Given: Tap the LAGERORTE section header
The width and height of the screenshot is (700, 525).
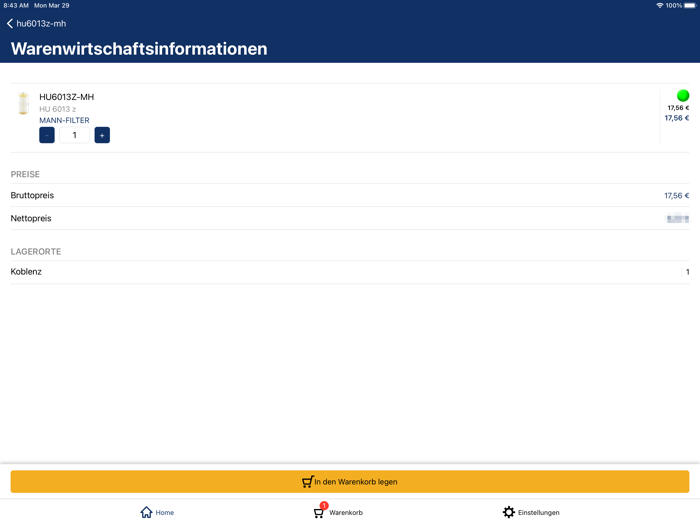Looking at the screenshot, I should [36, 252].
